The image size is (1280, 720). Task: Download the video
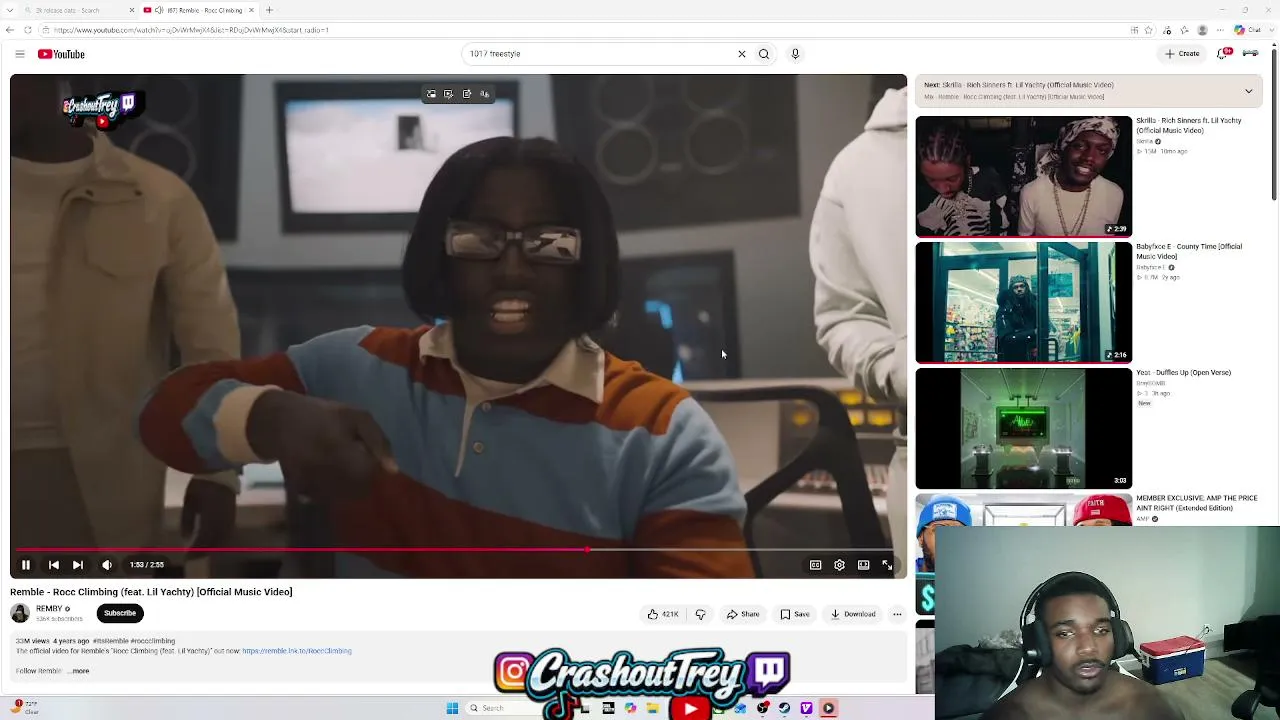click(x=853, y=614)
